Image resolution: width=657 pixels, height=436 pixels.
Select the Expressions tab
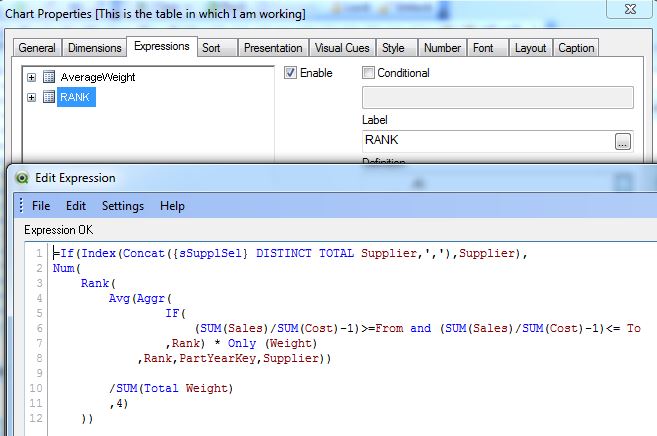tap(162, 46)
